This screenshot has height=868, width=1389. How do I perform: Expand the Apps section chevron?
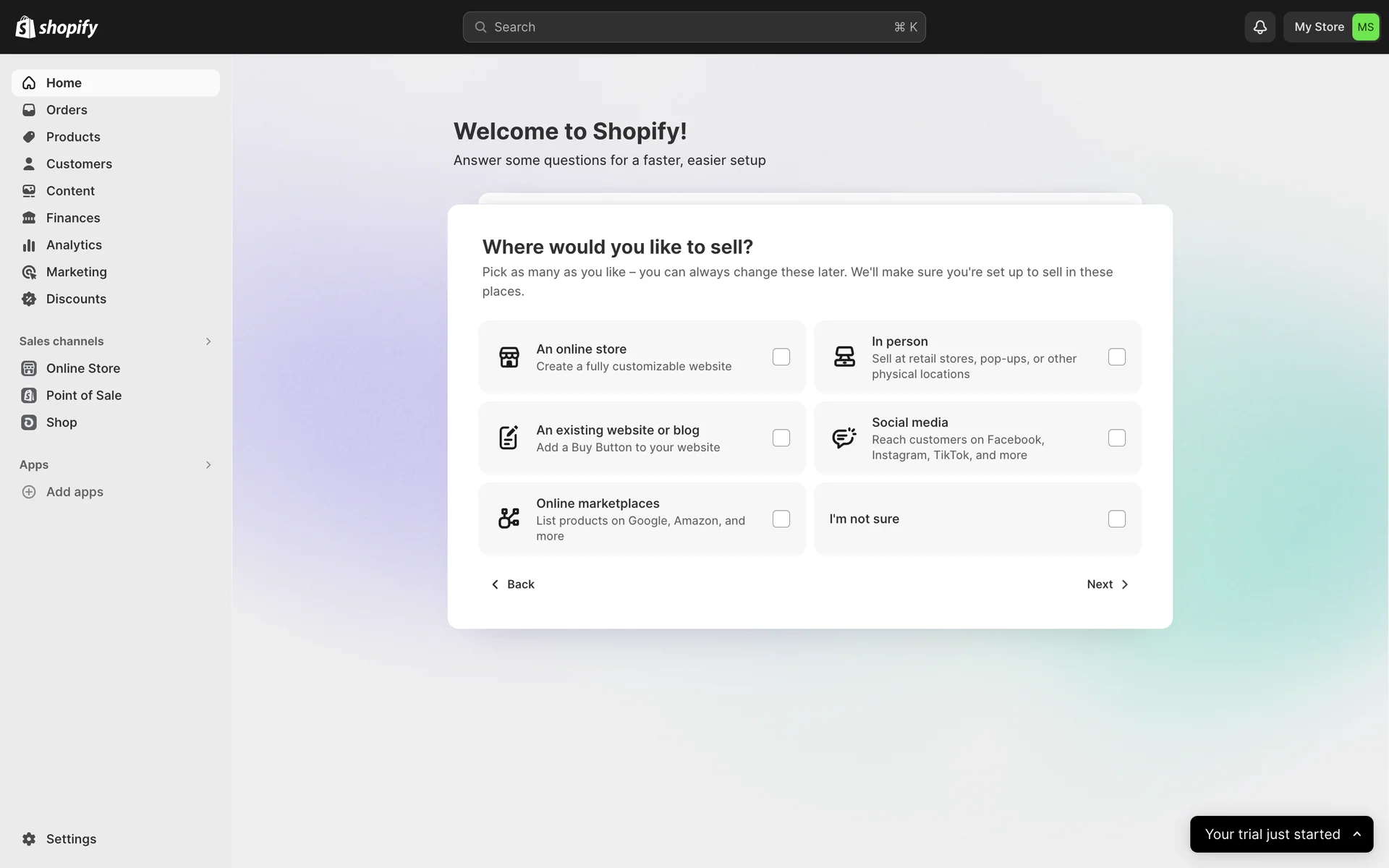[208, 465]
